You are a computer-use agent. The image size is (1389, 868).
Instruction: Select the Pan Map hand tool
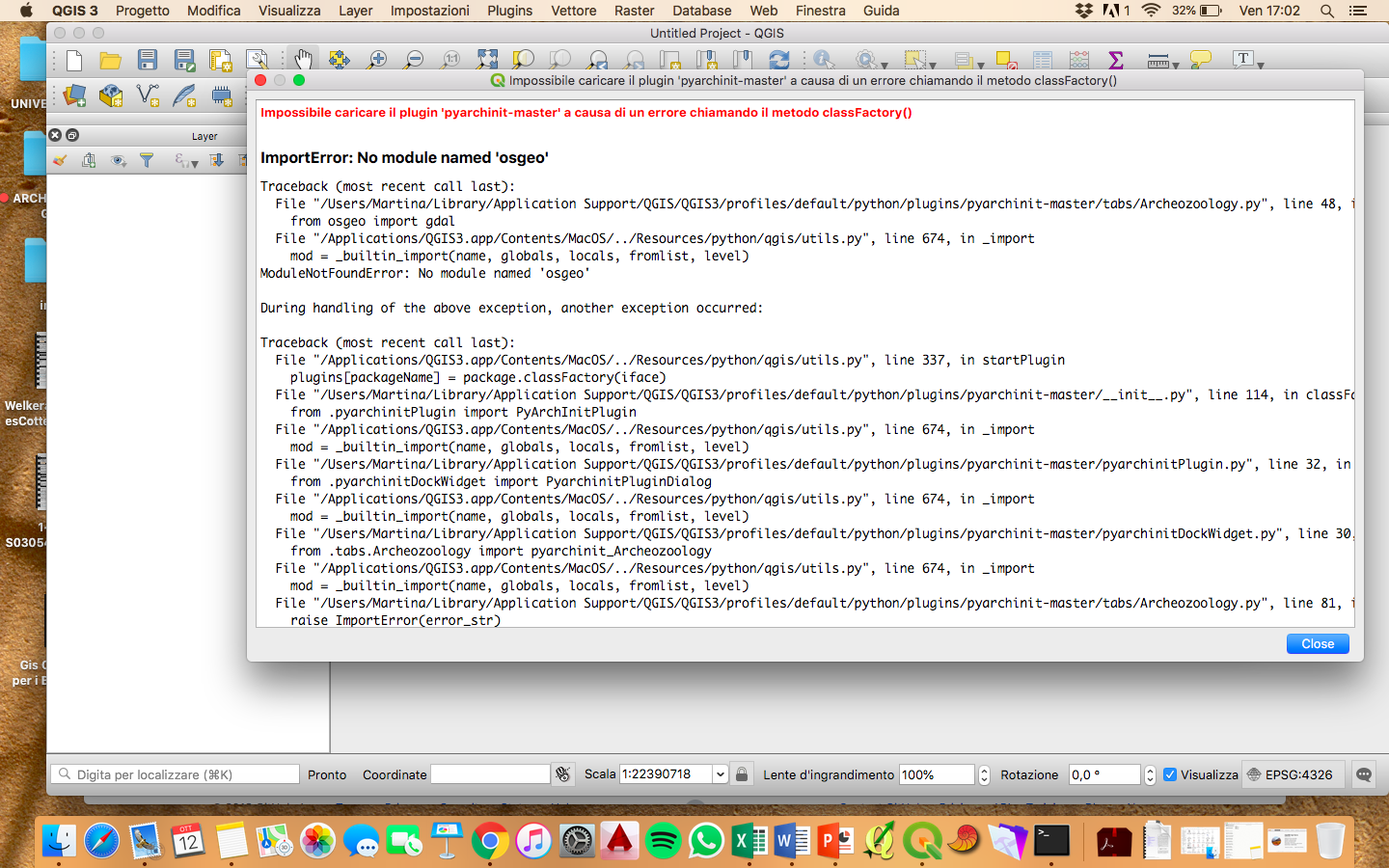point(303,59)
